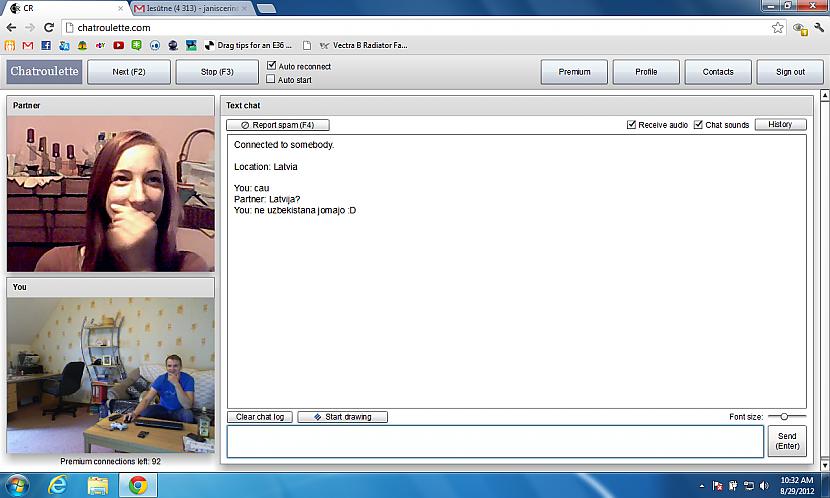Bookmark this page with the star icon
The height and width of the screenshot is (498, 830).
[778, 28]
